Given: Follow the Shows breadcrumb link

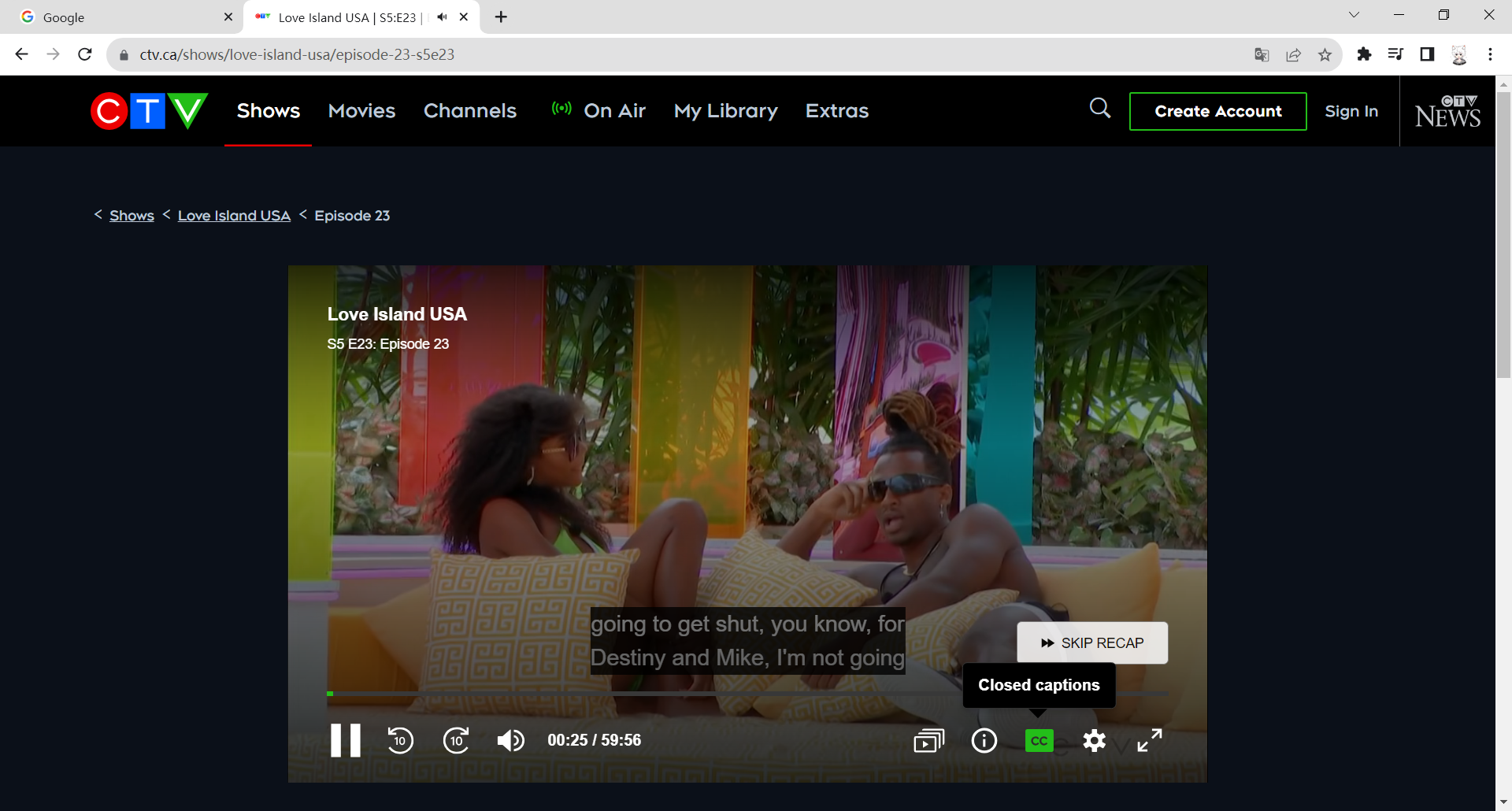Looking at the screenshot, I should (x=132, y=216).
